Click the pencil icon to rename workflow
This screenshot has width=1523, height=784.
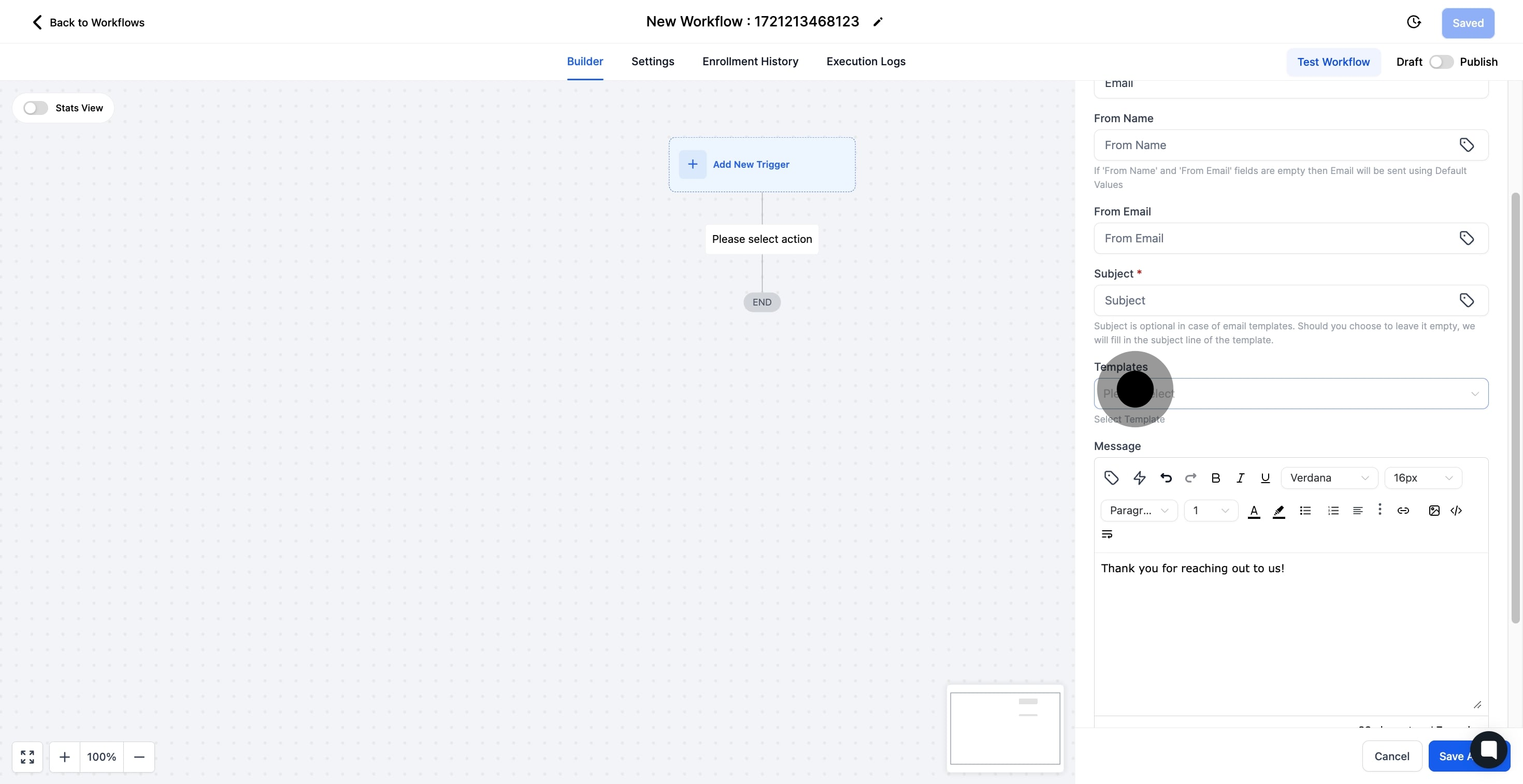pos(878,22)
